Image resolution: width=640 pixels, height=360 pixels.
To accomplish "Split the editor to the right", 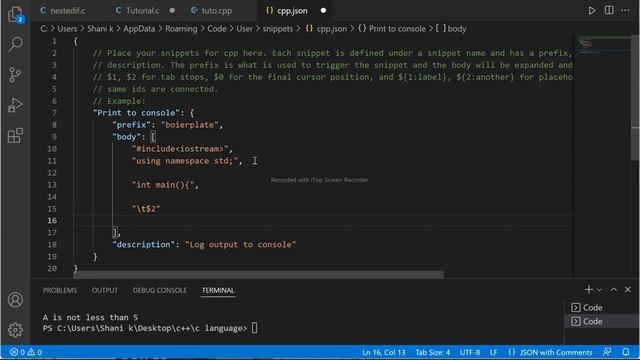I will click(609, 10).
